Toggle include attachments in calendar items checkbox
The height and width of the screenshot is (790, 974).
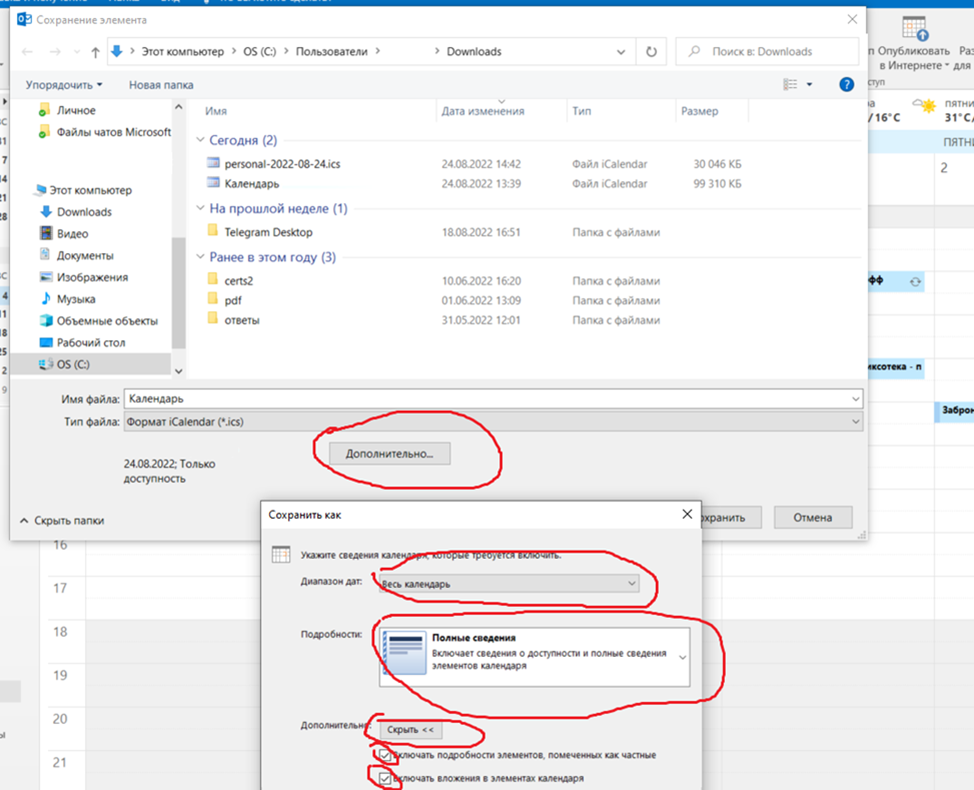tap(385, 778)
